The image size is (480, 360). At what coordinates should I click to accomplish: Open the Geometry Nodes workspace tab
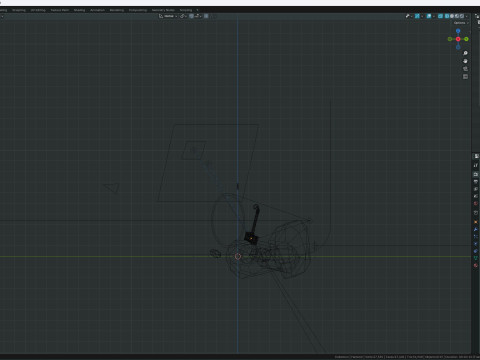(x=163, y=10)
